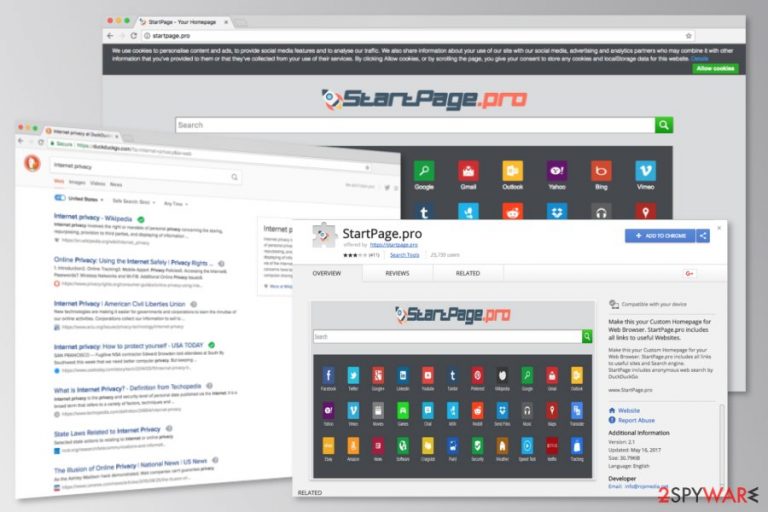
Task: Open Twitter tile in extension preview
Action: point(353,376)
